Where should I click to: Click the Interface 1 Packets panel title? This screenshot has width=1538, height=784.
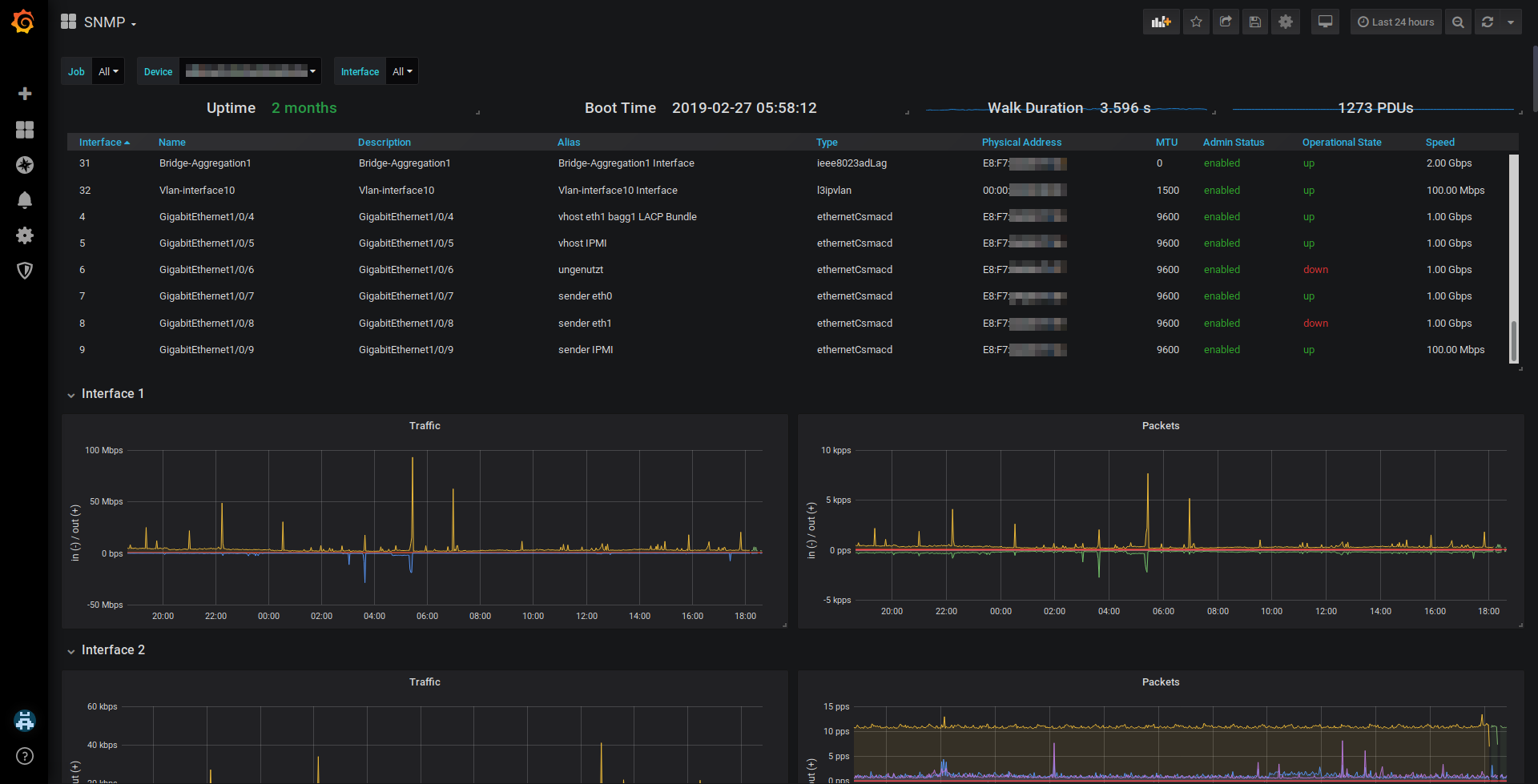tap(1161, 426)
